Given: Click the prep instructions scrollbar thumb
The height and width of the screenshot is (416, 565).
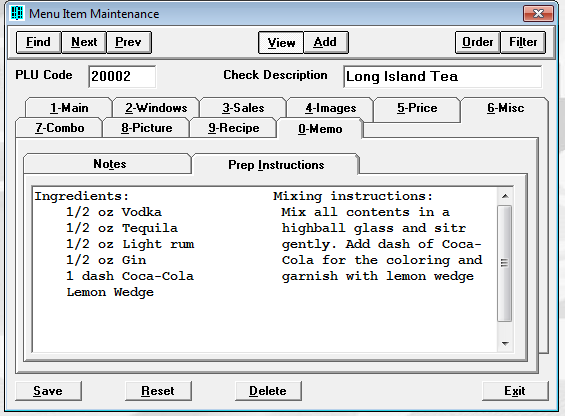Looking at the screenshot, I should 505,263.
